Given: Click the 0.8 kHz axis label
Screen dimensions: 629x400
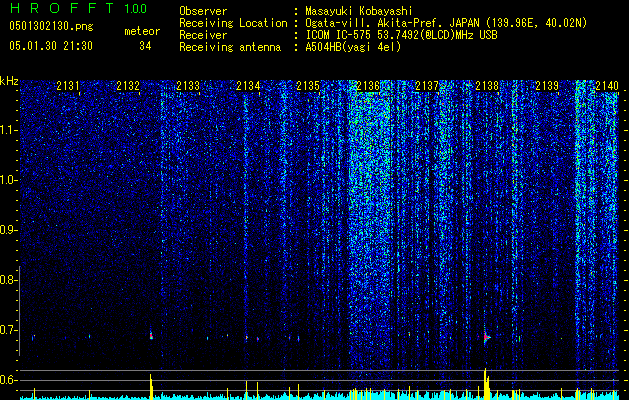Looking at the screenshot, I should [x=9, y=280].
